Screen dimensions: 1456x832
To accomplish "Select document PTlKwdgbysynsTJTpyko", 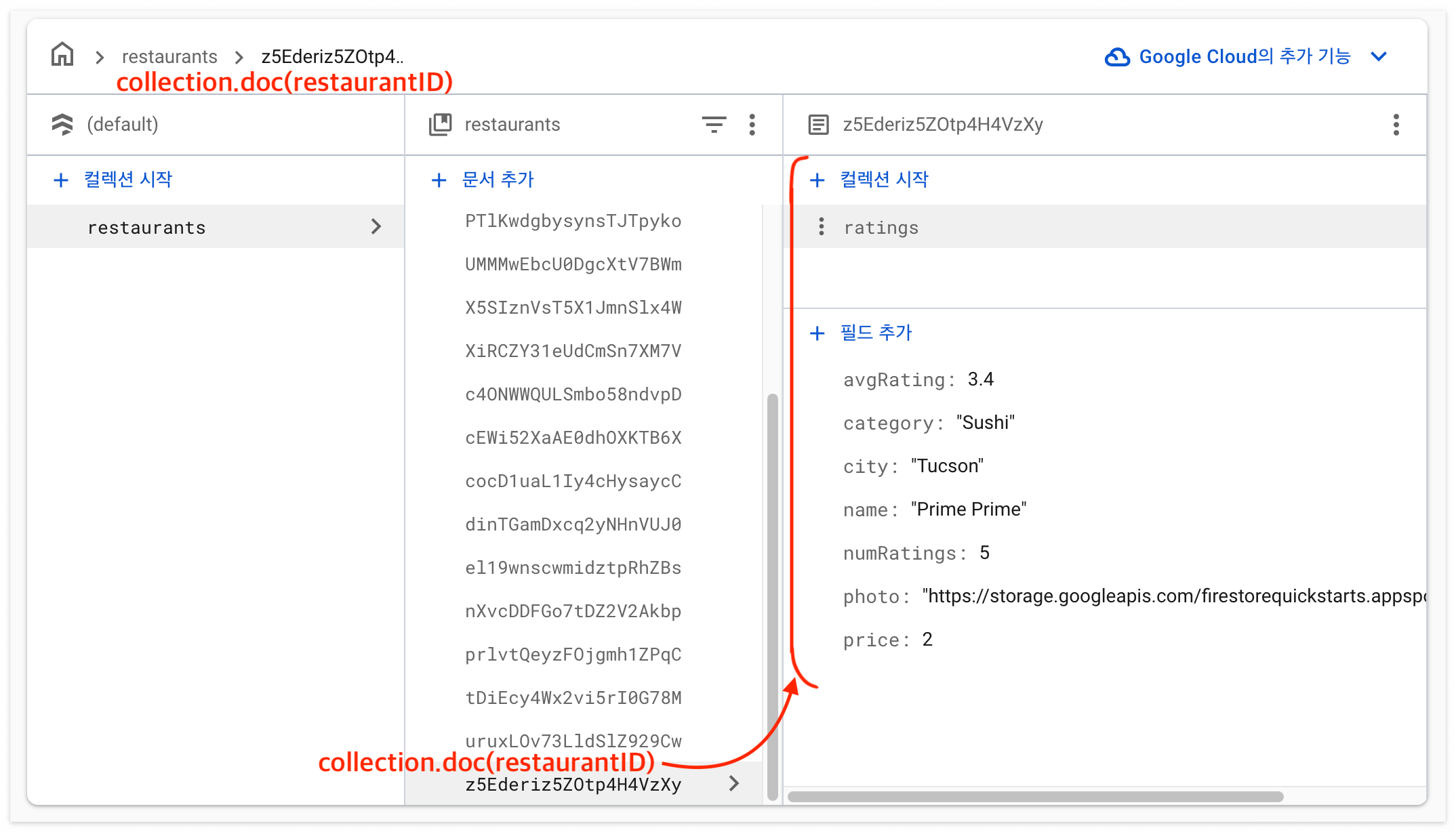I will point(573,221).
